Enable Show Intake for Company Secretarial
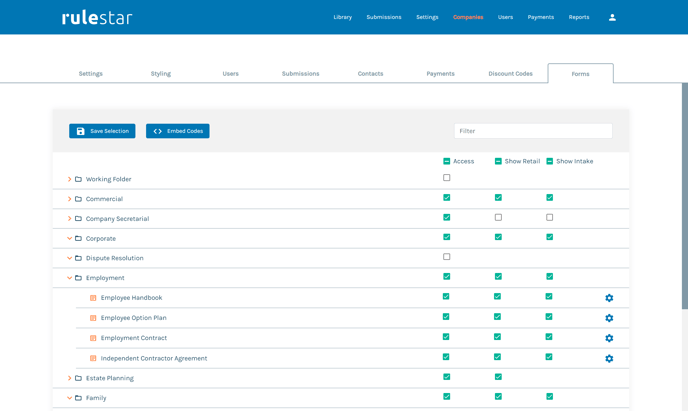The height and width of the screenshot is (411, 688). coord(549,217)
